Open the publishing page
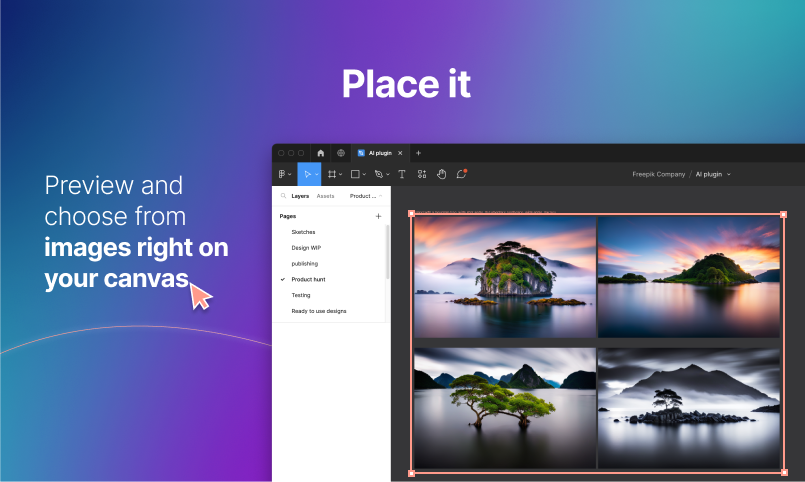The width and height of the screenshot is (805, 482). [304, 264]
